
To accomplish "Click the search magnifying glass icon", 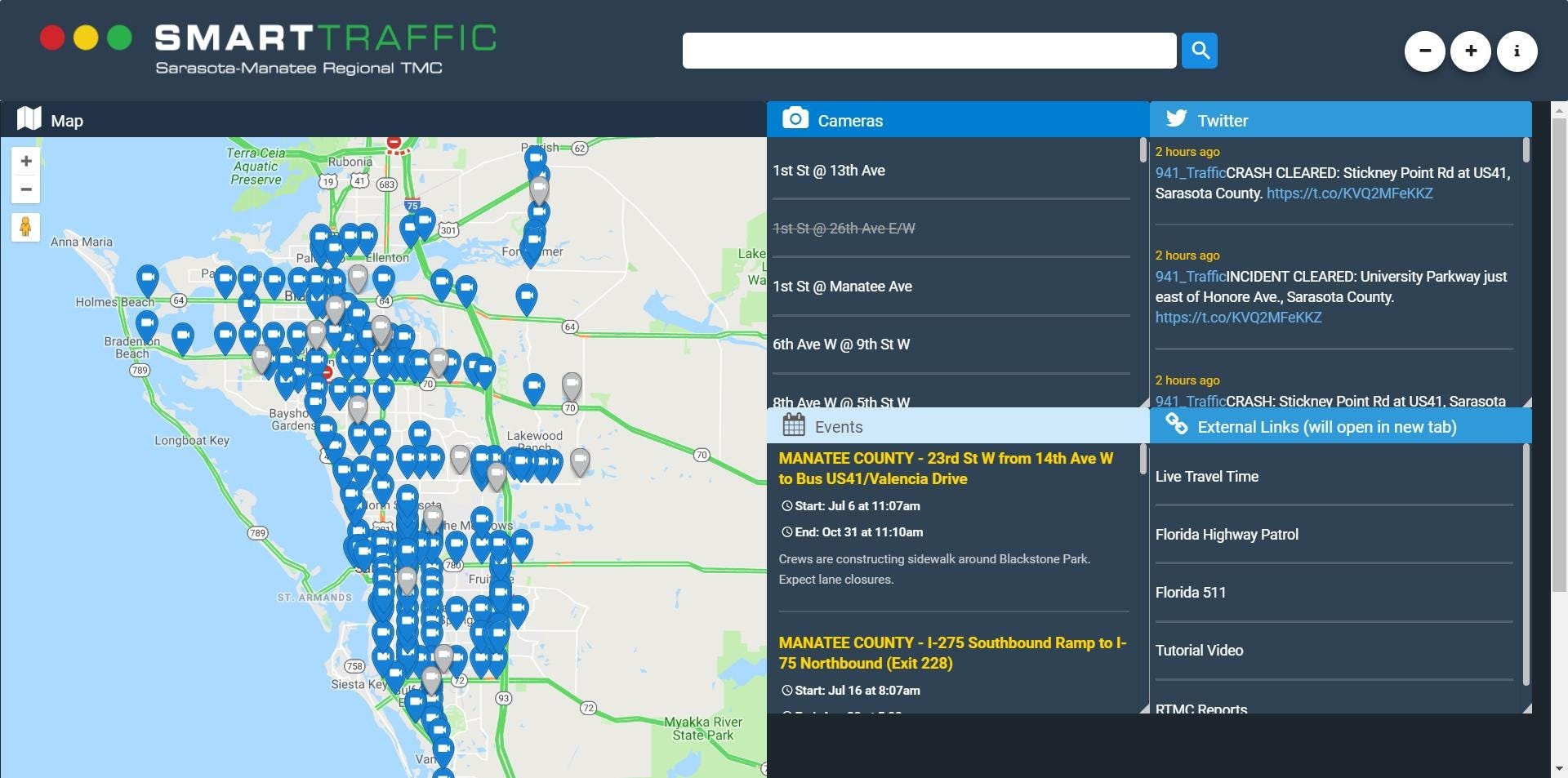I will (1199, 50).
